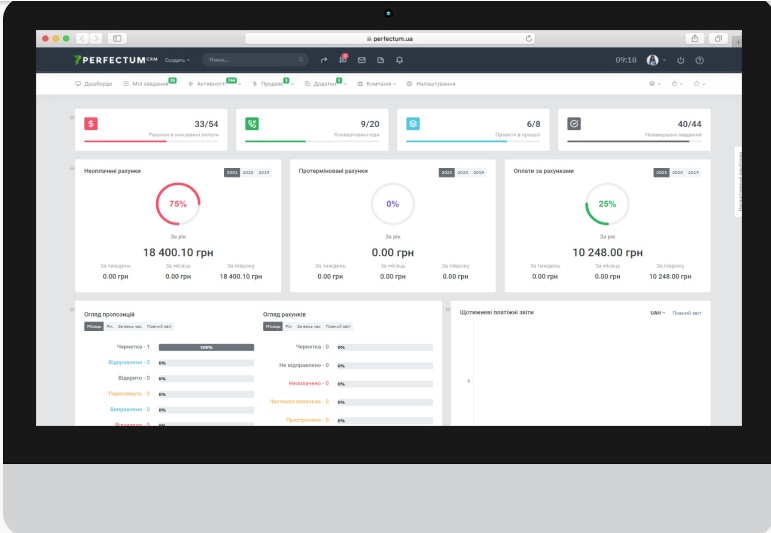This screenshot has height=533, width=771.
Task: Open the UAH currency dropdown
Action: point(657,313)
